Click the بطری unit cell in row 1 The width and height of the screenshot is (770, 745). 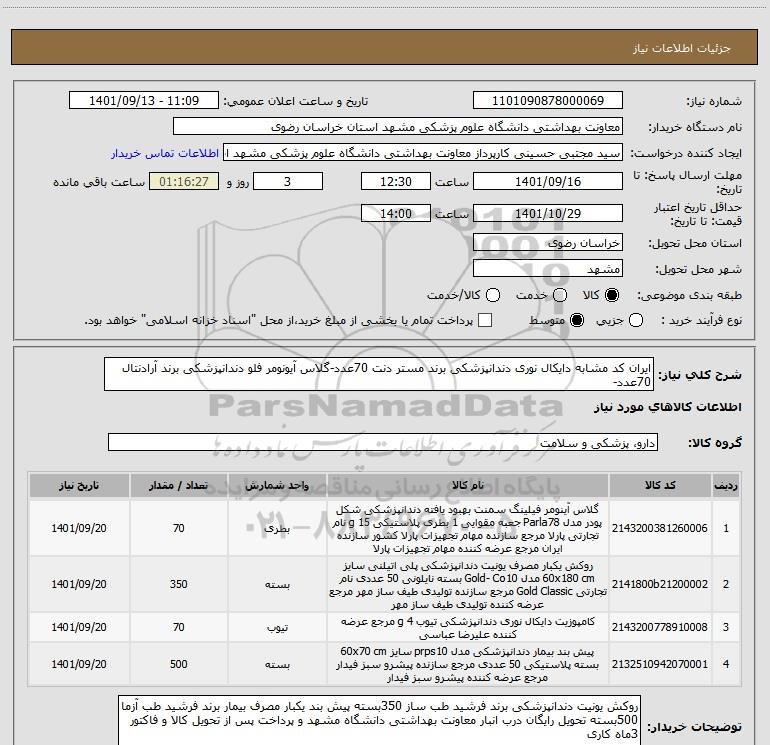click(x=277, y=528)
